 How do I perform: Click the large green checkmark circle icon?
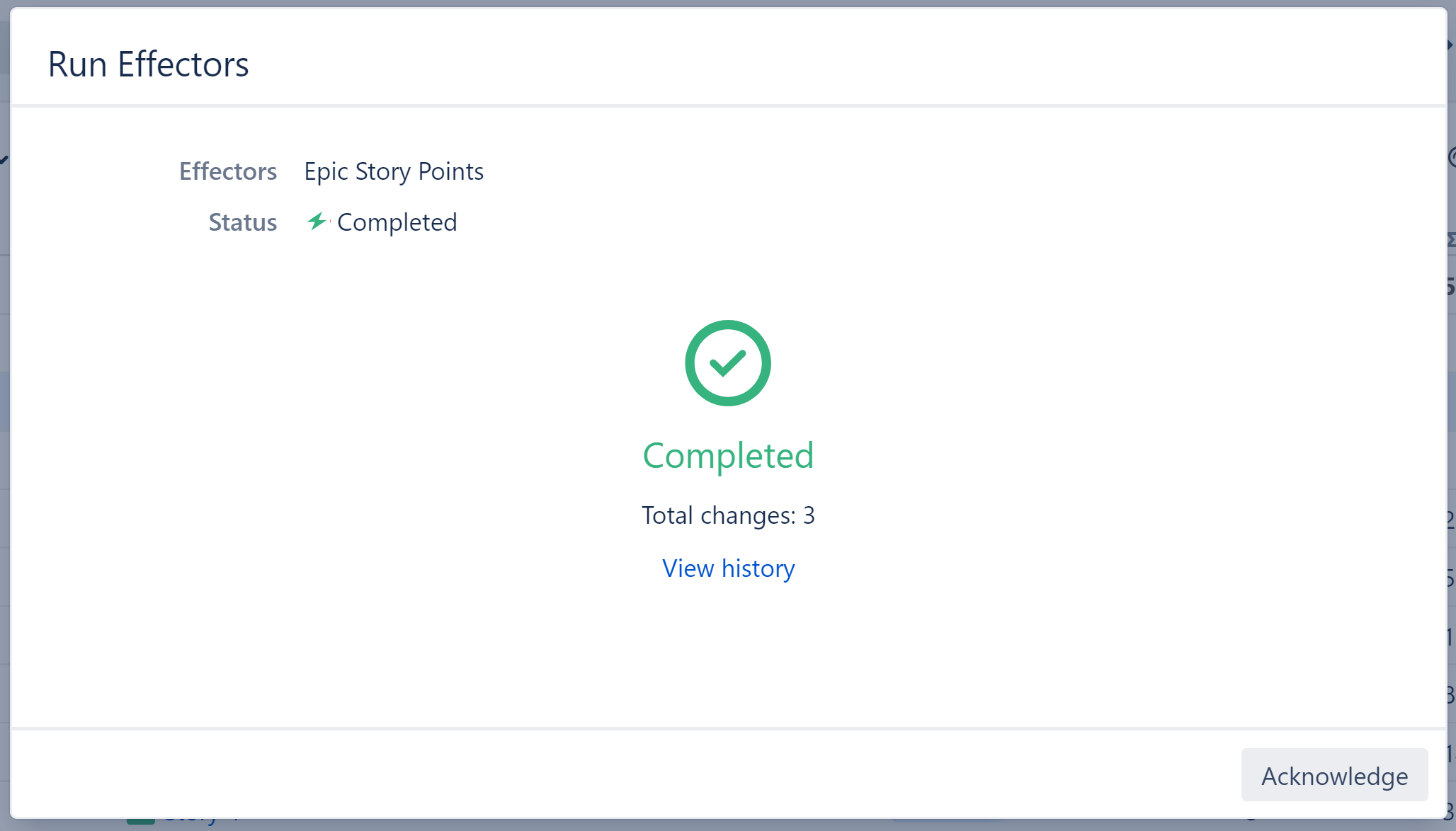(727, 363)
